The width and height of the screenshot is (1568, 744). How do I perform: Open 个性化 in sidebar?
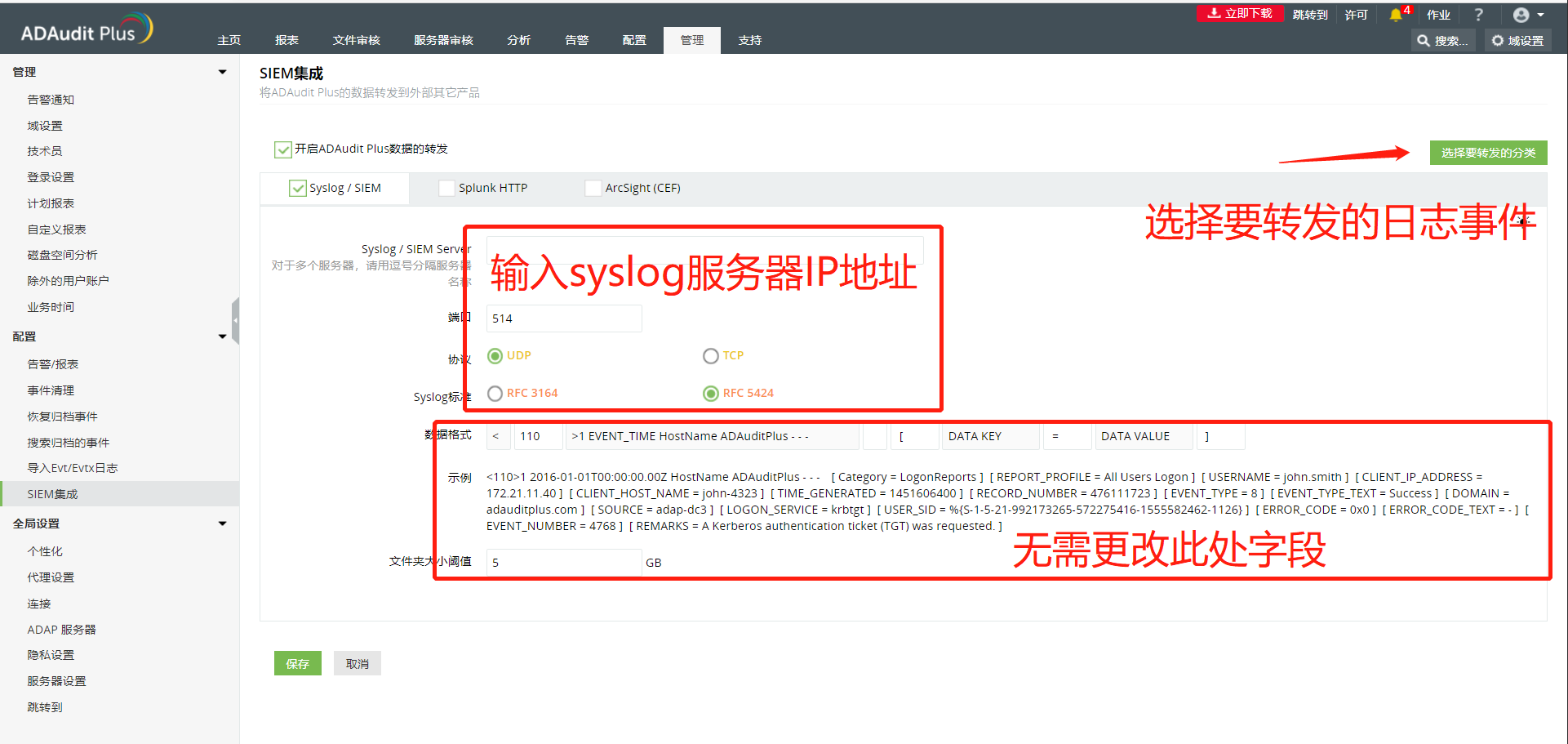point(45,551)
